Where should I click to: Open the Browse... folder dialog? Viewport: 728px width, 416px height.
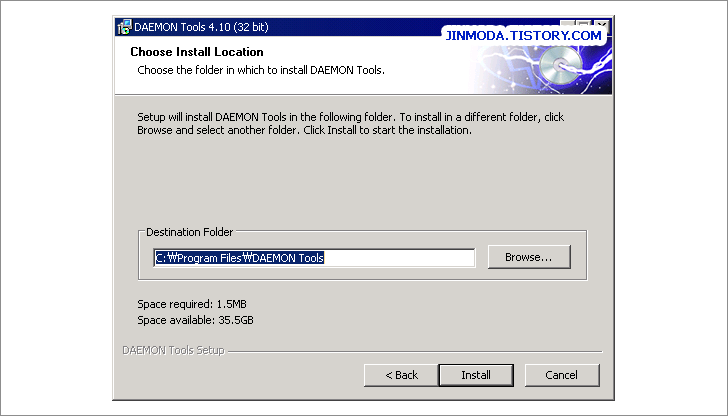coord(529,257)
